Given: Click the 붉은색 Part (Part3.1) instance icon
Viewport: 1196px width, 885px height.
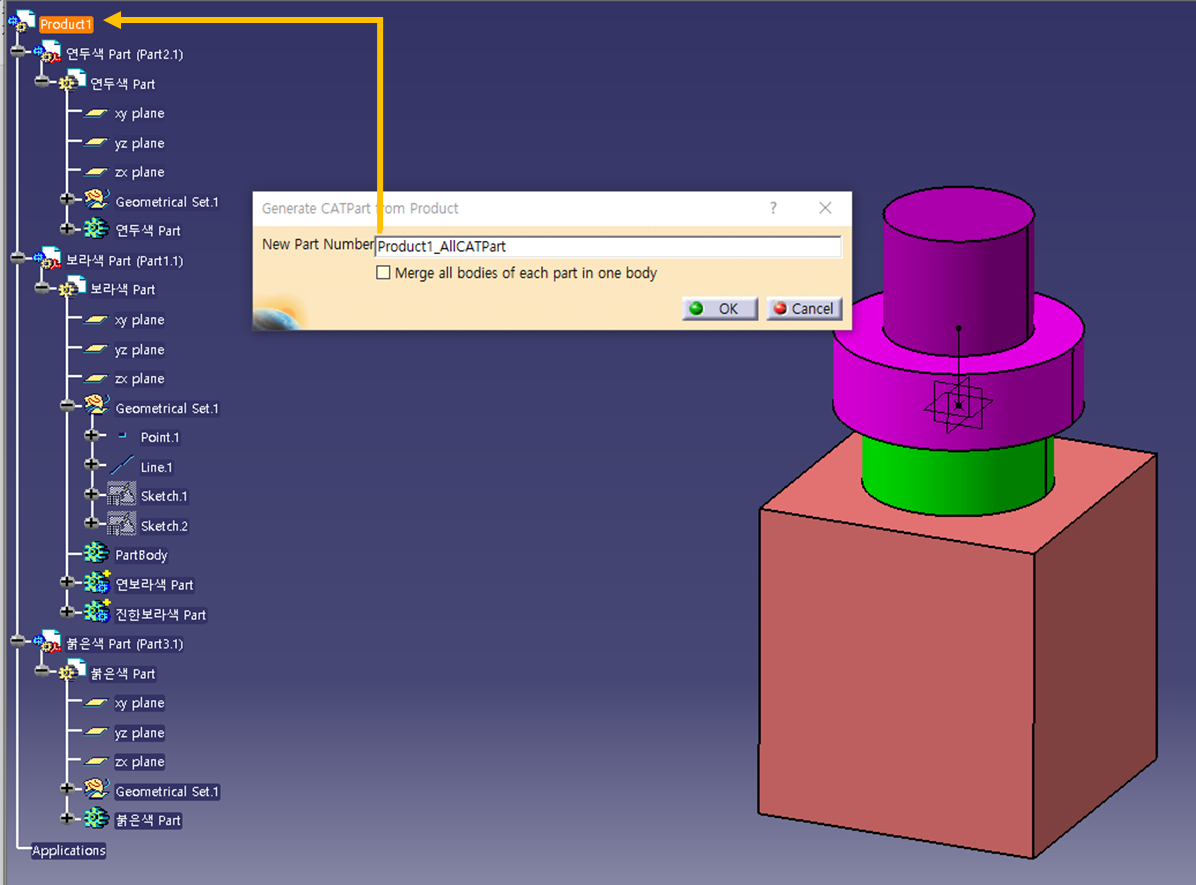Looking at the screenshot, I should (x=47, y=642).
